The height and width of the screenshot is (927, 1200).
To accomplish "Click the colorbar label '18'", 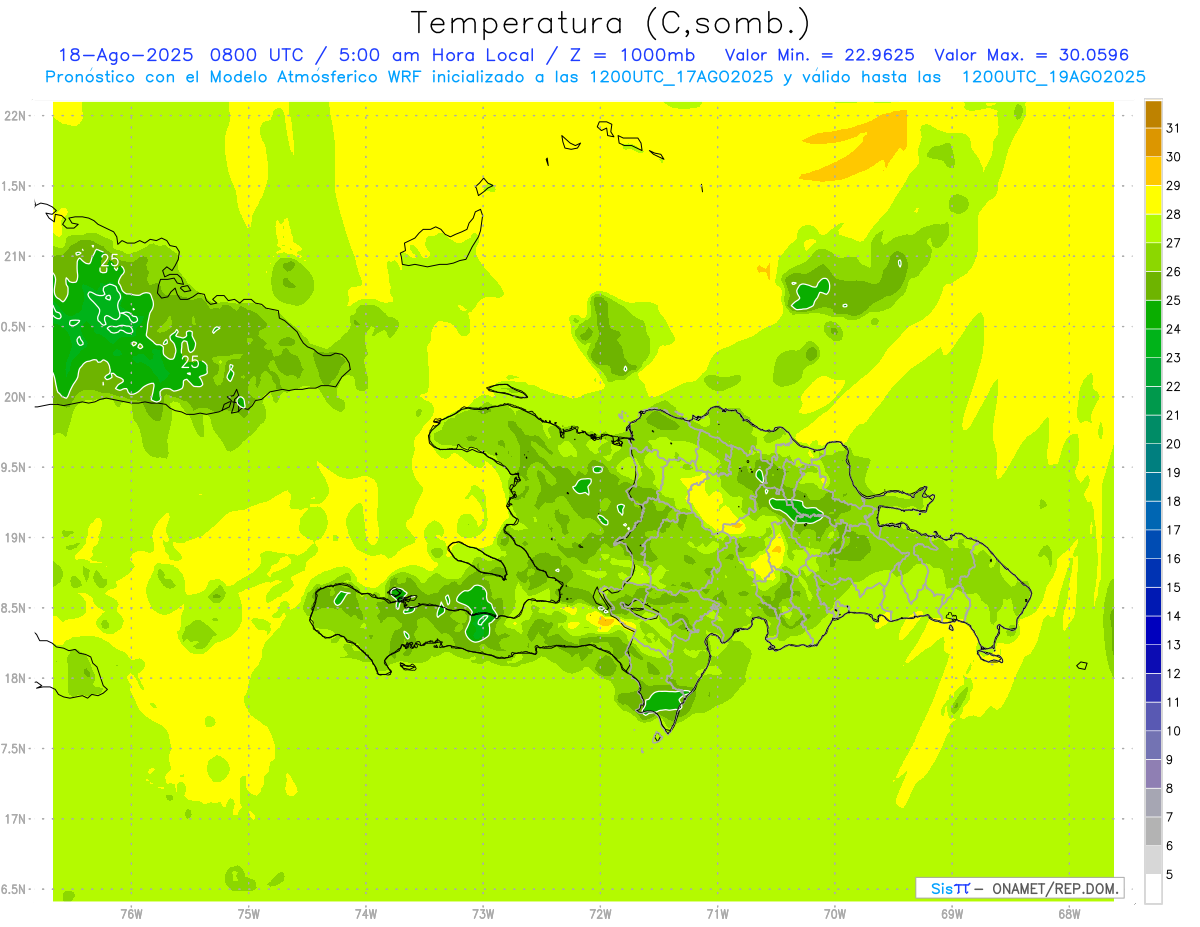I will point(1173,502).
